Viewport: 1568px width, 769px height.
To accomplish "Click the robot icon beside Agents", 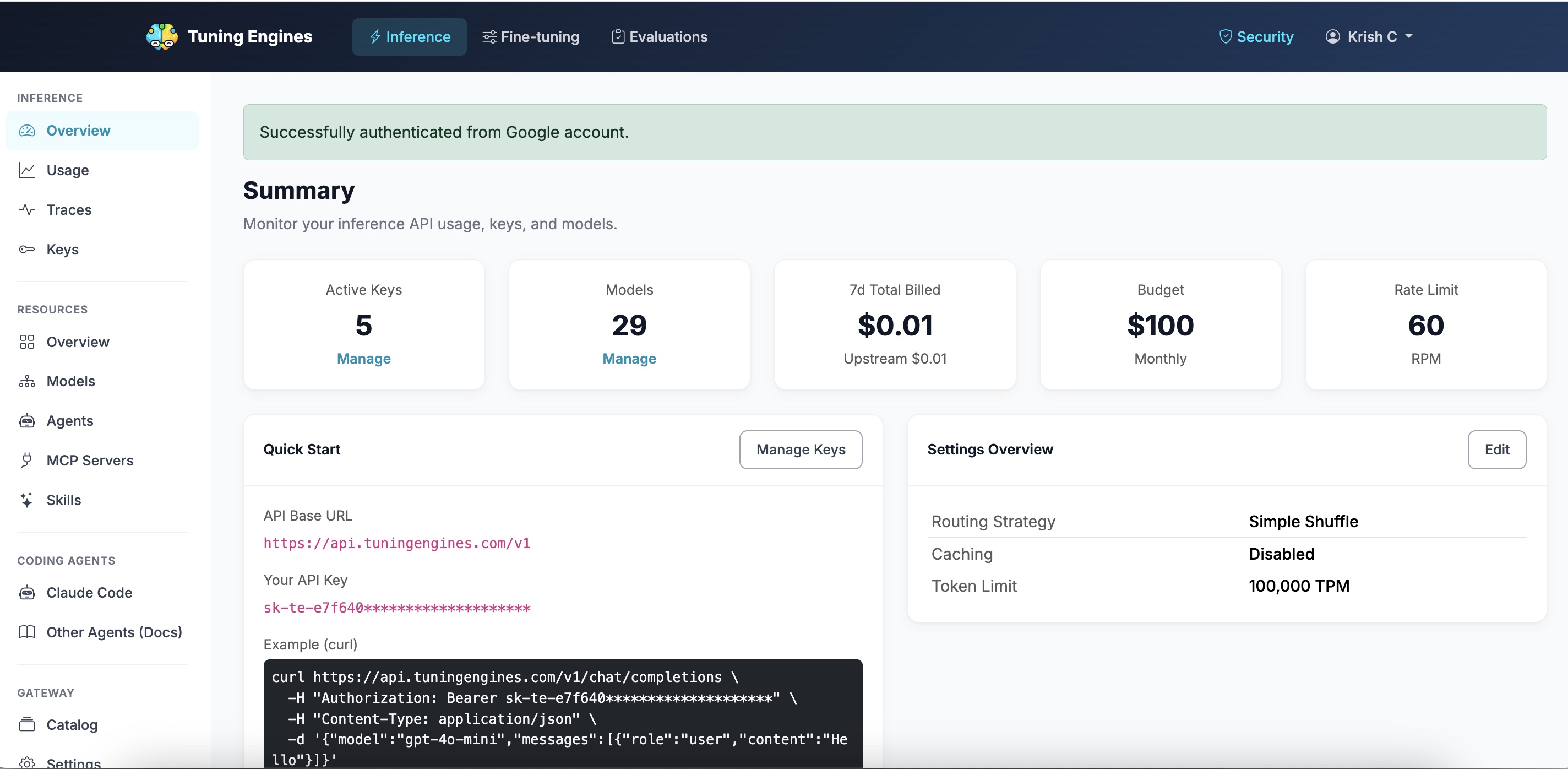I will click(27, 421).
